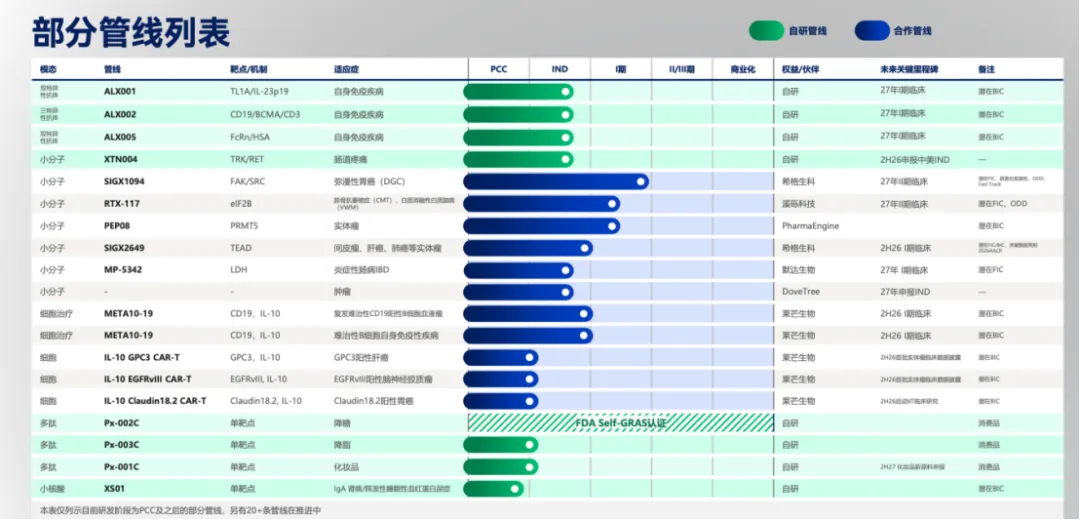Viewport: 1080px width, 520px height.
Task: Click partner name PharmaEngine
Action: pos(811,226)
